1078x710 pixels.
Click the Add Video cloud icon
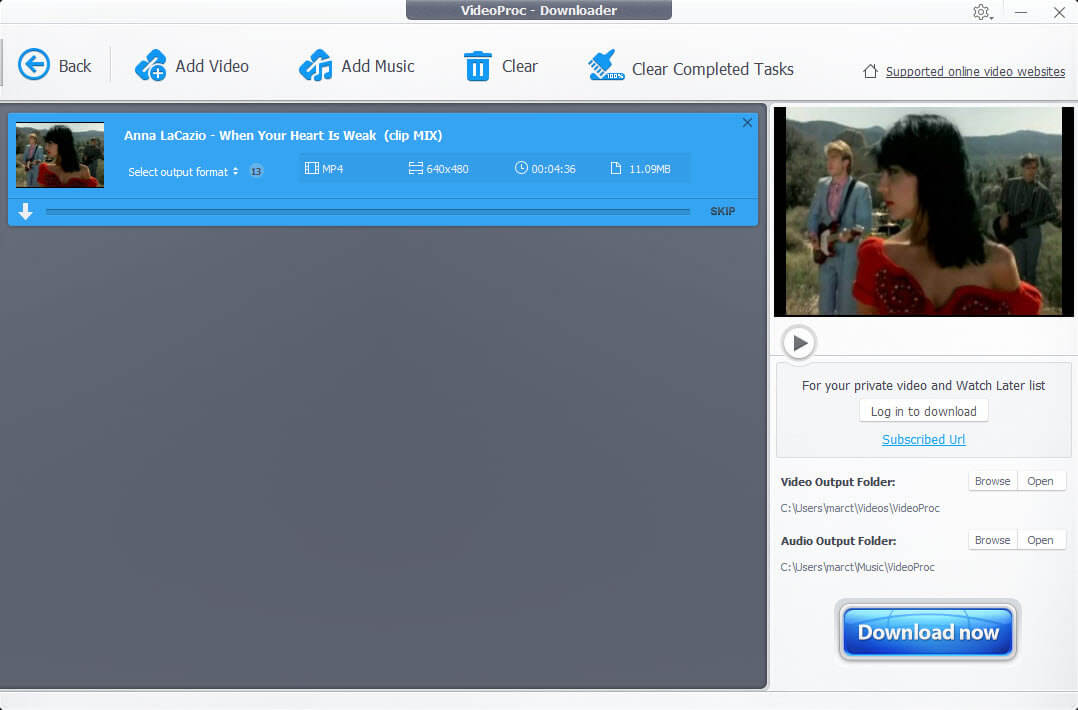[151, 65]
